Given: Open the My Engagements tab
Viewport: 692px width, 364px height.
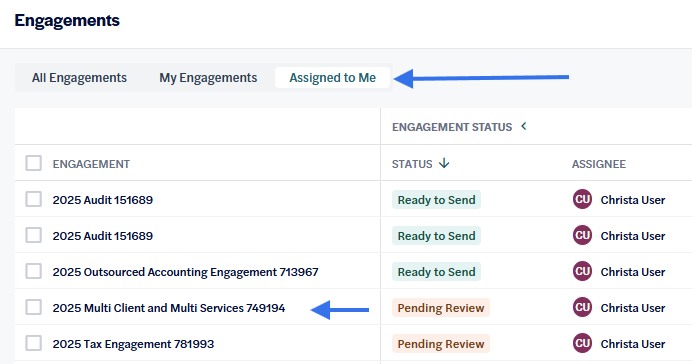Looking at the screenshot, I should pyautogui.click(x=208, y=78).
